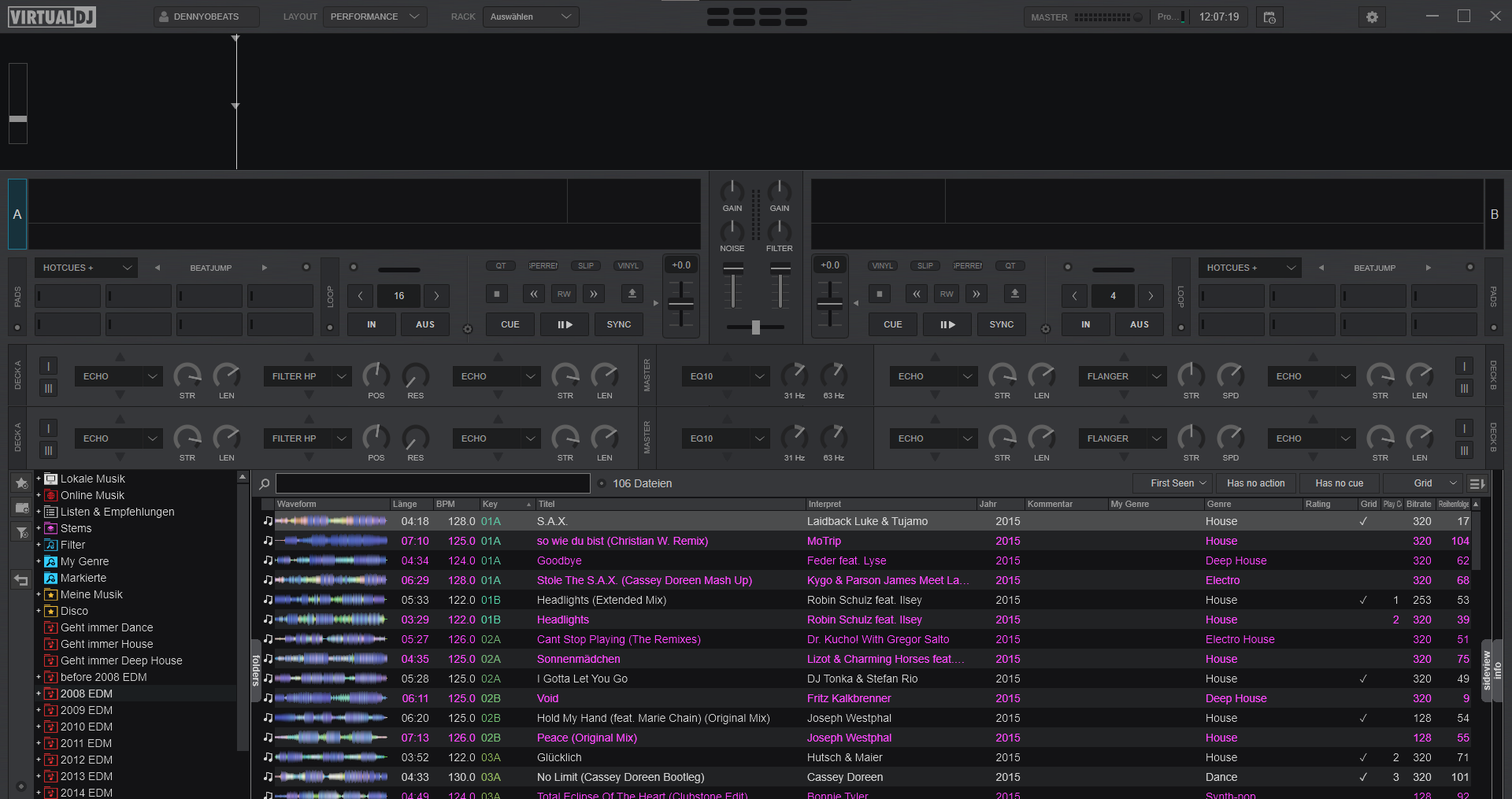
Task: Open the LAYOUT Performance dropdown
Action: [x=375, y=17]
